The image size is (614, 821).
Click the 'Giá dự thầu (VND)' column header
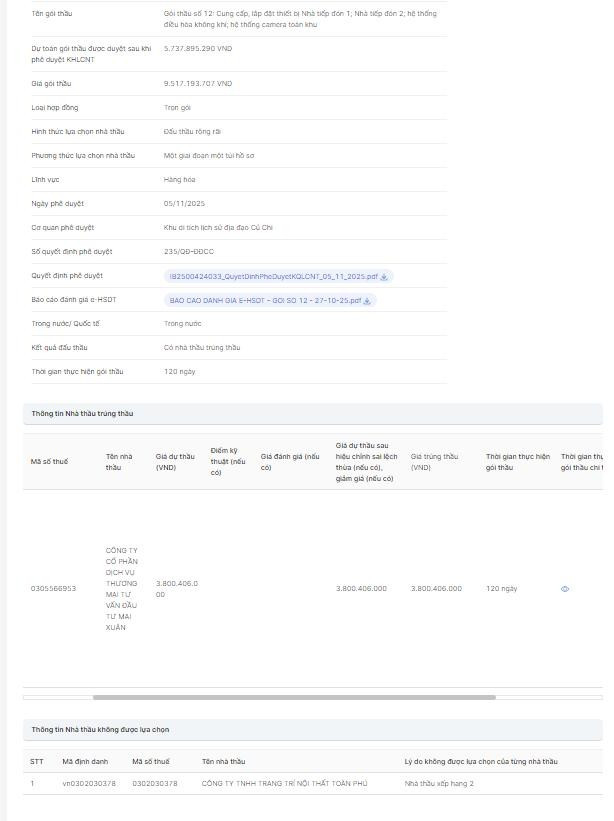[175, 461]
